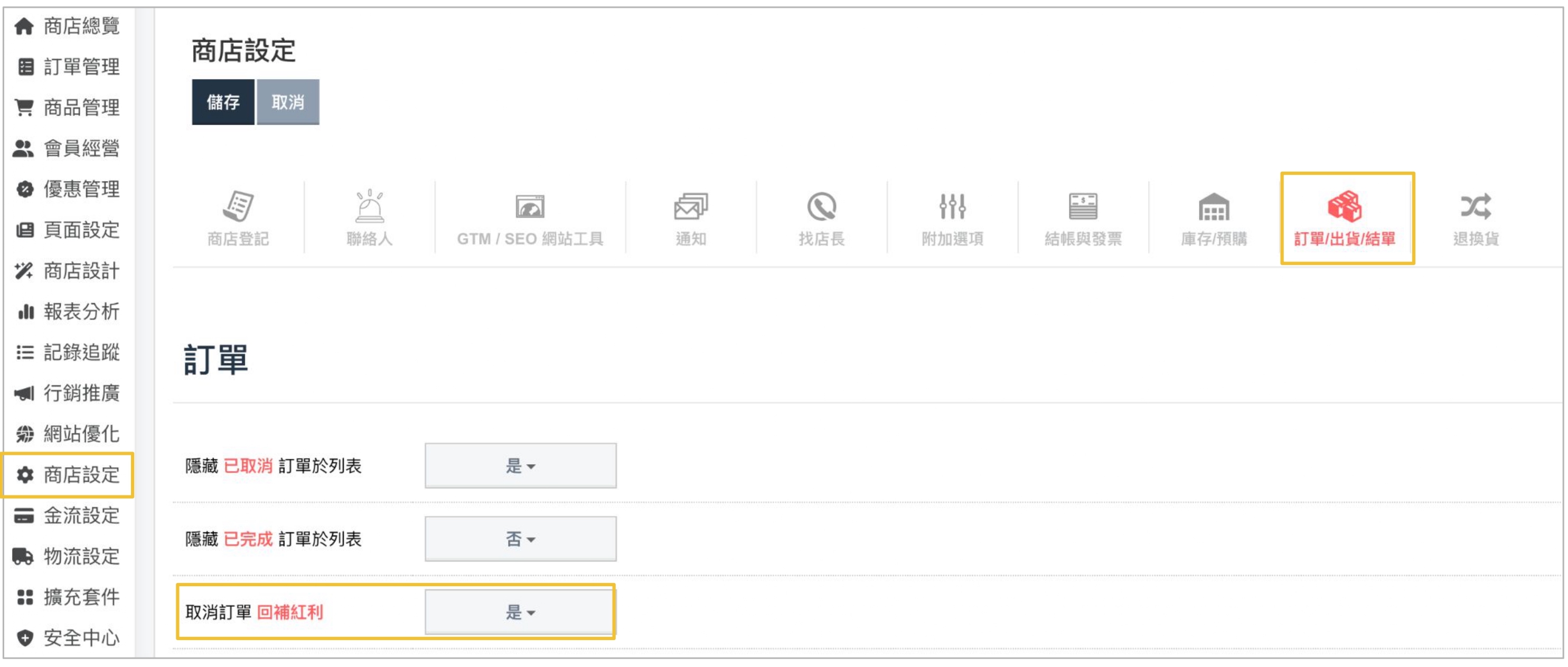Open 金流設定 in the sidebar
The width and height of the screenshot is (1568, 667).
[81, 516]
